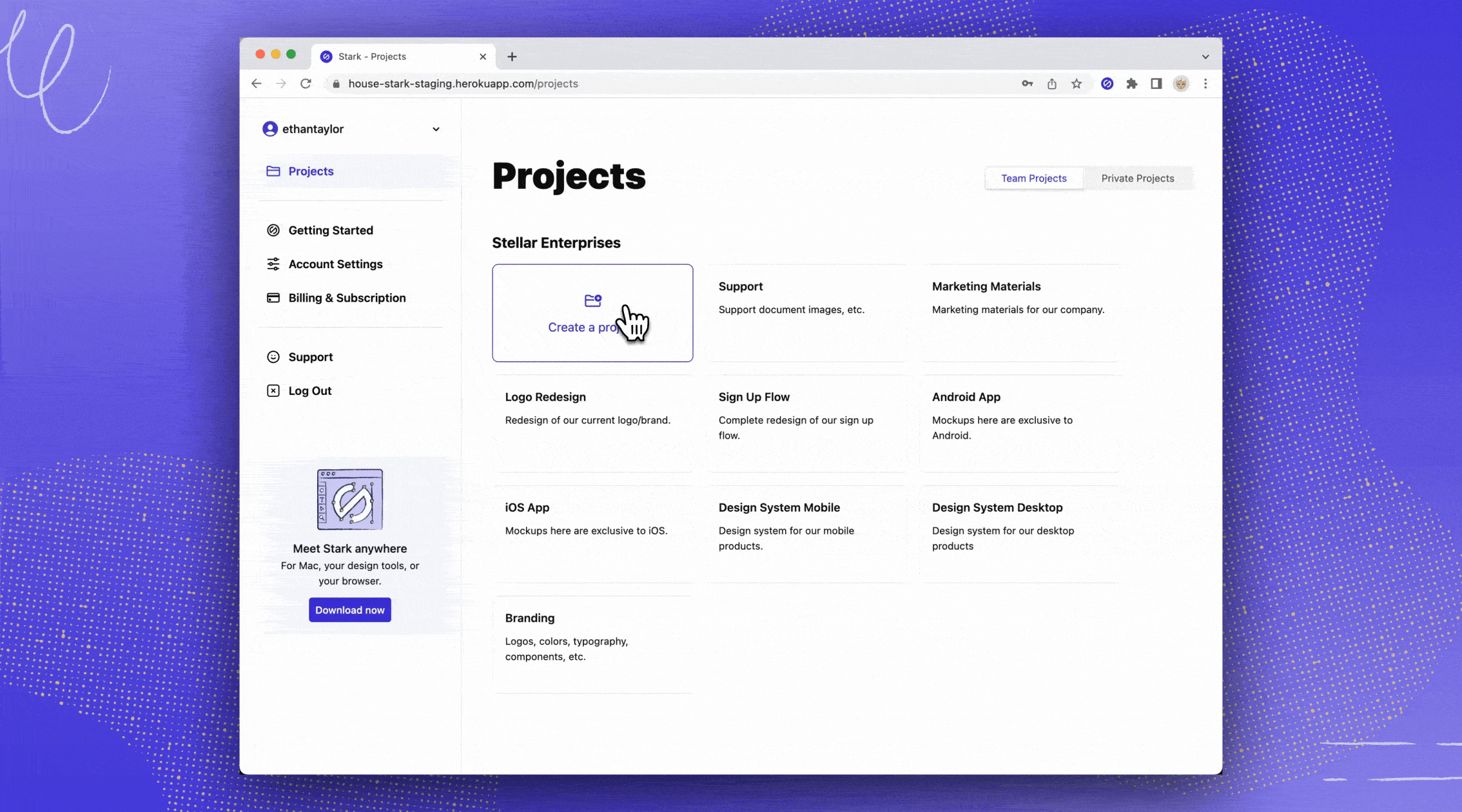The width and height of the screenshot is (1462, 812).
Task: Click the Account Settings icon
Action: click(x=274, y=263)
